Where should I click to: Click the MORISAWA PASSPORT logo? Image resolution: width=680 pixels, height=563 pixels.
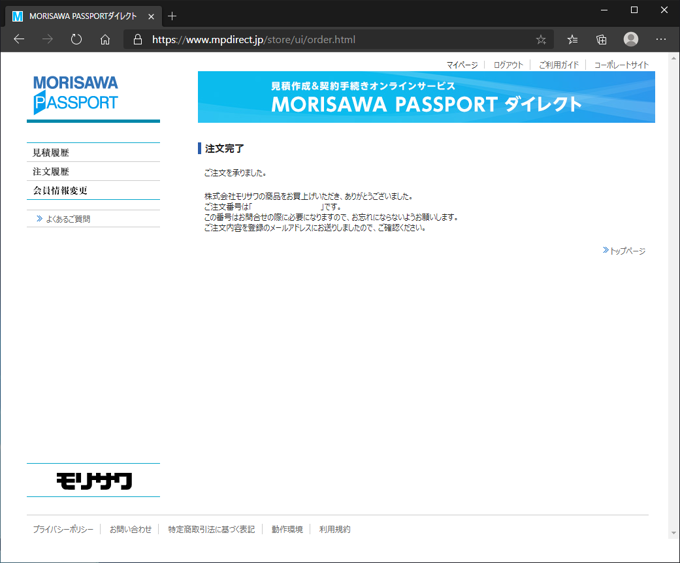pyautogui.click(x=75, y=95)
